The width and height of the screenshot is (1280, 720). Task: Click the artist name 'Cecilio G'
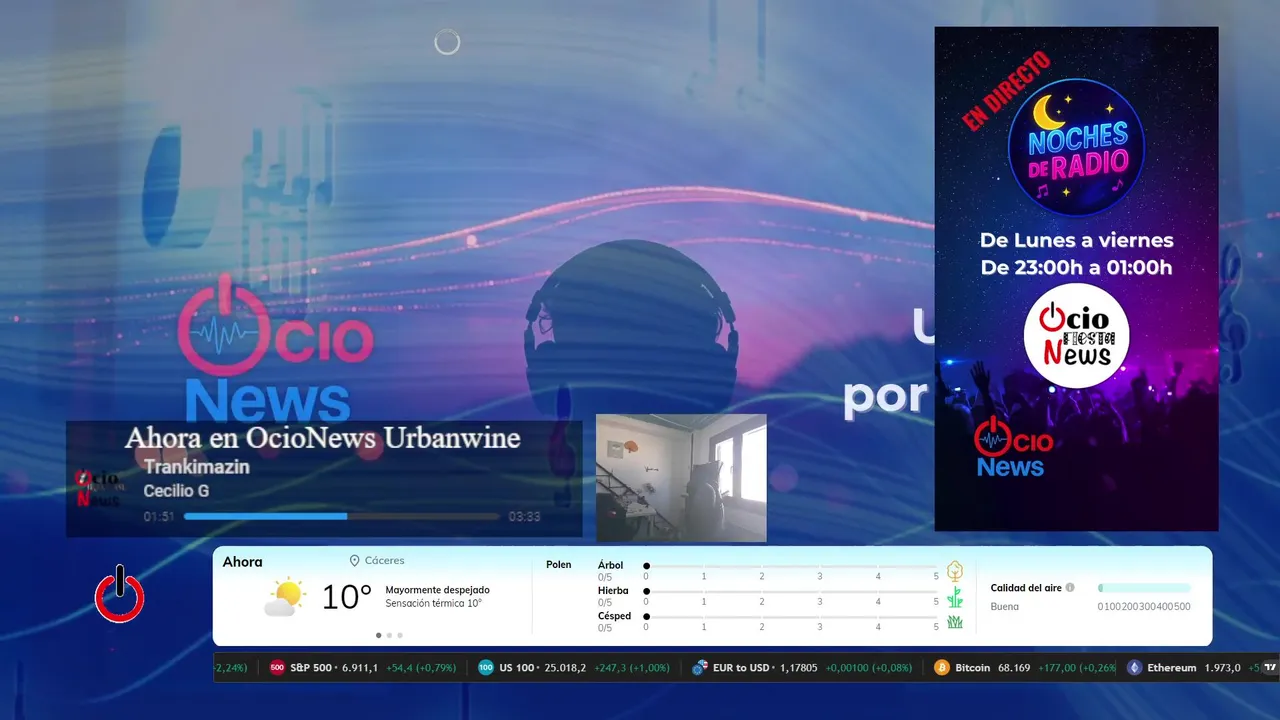[176, 491]
